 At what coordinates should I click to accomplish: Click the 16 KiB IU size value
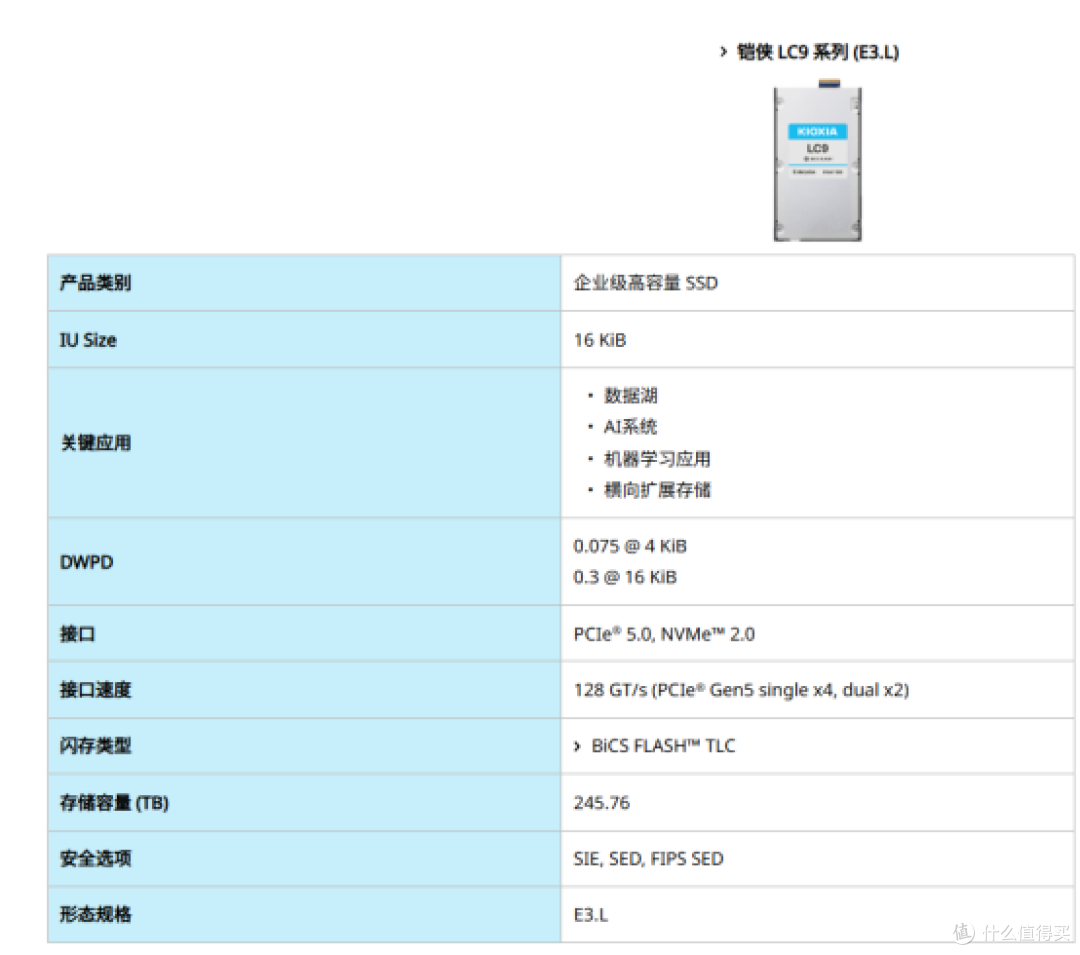tap(600, 340)
